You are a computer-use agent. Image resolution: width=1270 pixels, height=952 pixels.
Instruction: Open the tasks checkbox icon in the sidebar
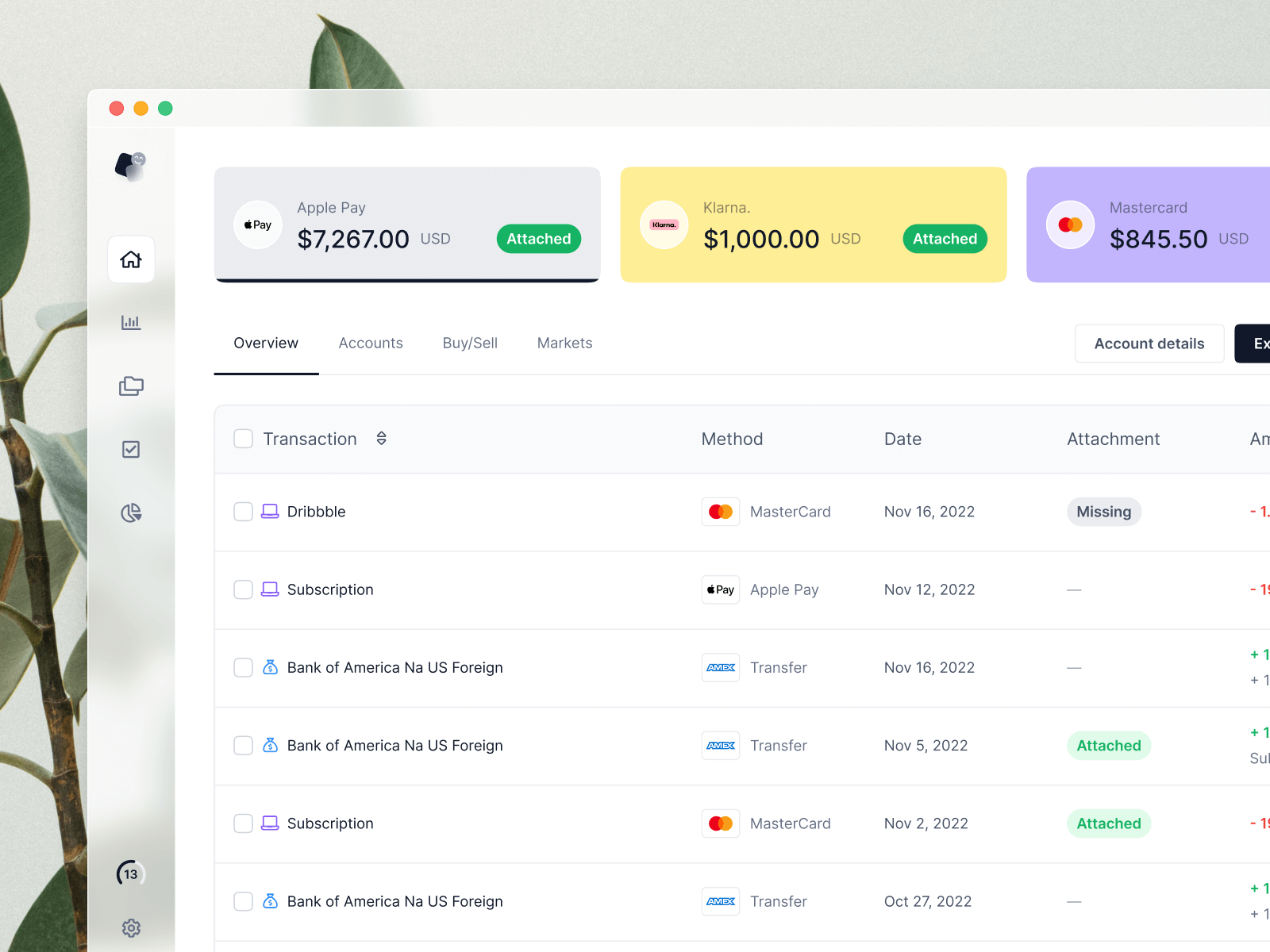pos(130,449)
